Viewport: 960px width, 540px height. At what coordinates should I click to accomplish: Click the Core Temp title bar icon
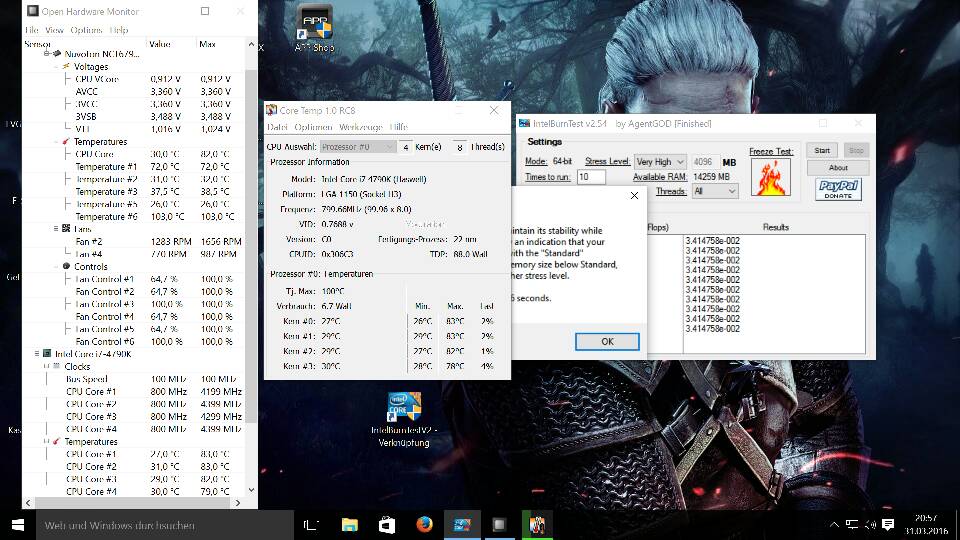point(271,110)
